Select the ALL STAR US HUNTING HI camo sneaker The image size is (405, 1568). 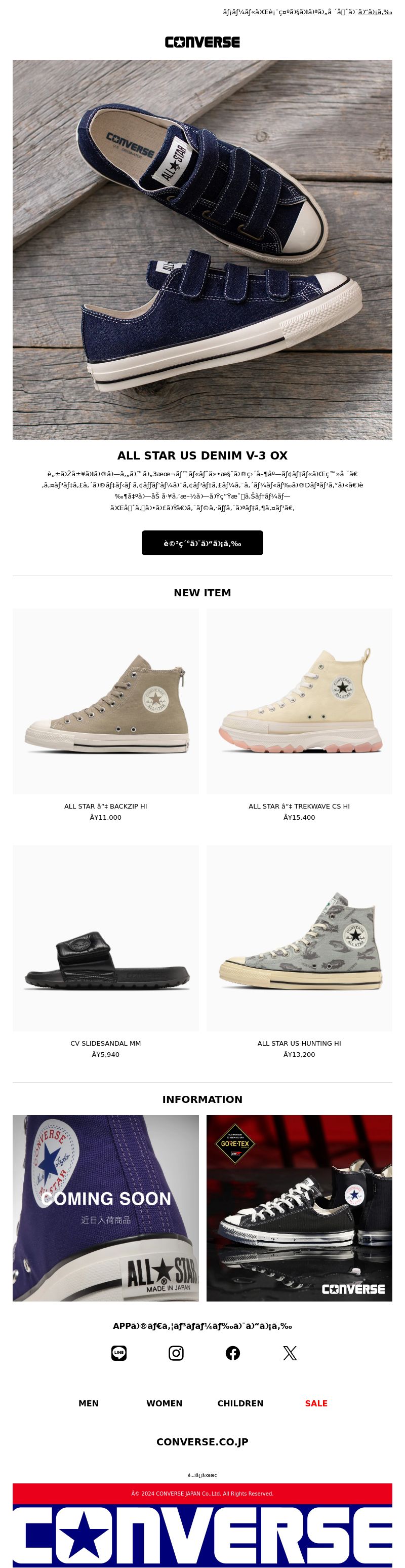(x=299, y=938)
